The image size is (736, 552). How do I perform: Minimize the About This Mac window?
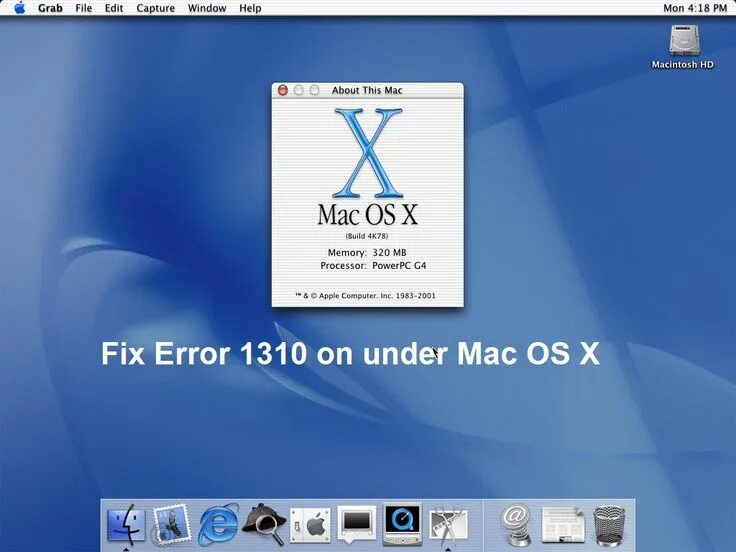(x=299, y=90)
